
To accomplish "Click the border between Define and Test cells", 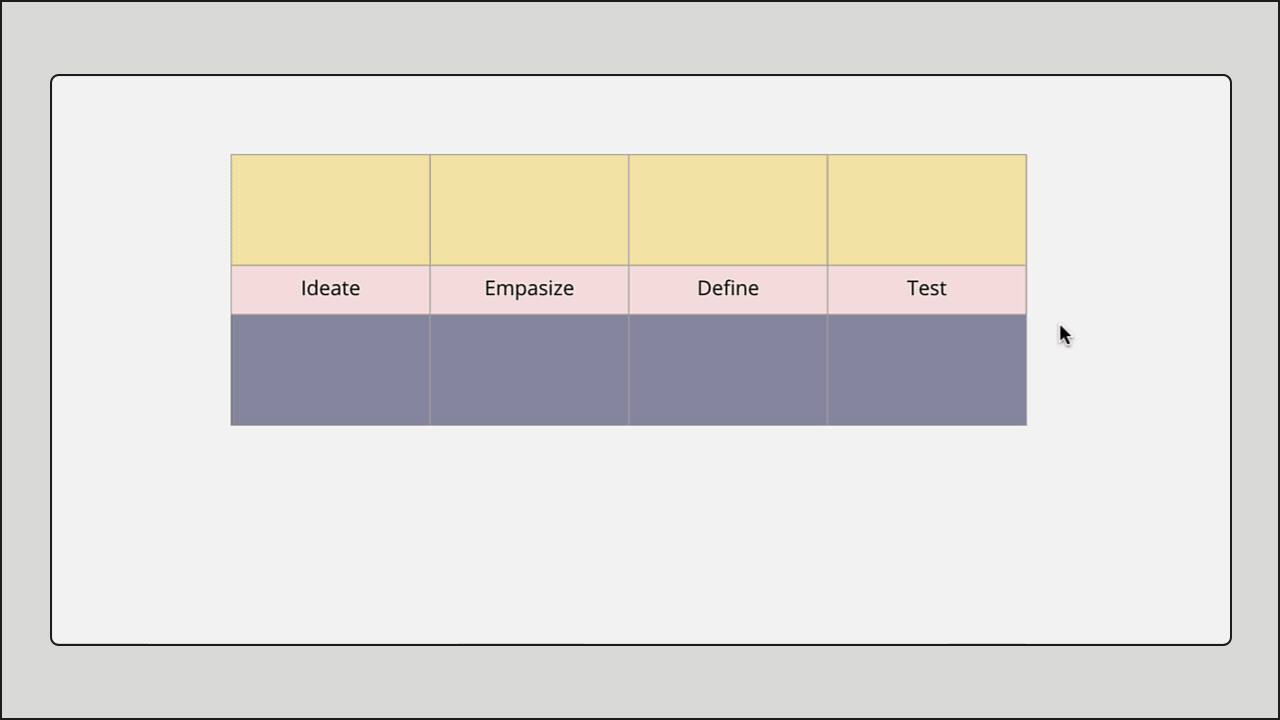I will tap(828, 290).
